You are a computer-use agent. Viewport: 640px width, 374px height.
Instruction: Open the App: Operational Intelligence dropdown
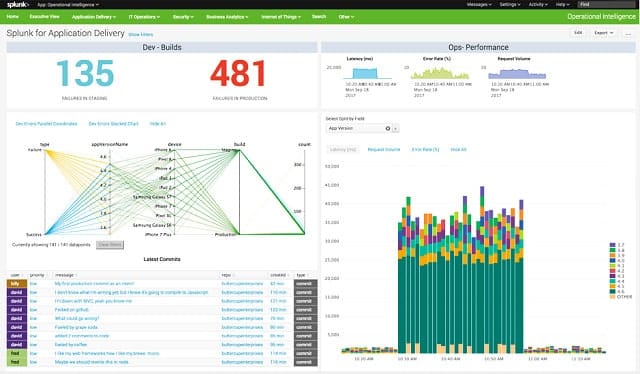pyautogui.click(x=68, y=5)
